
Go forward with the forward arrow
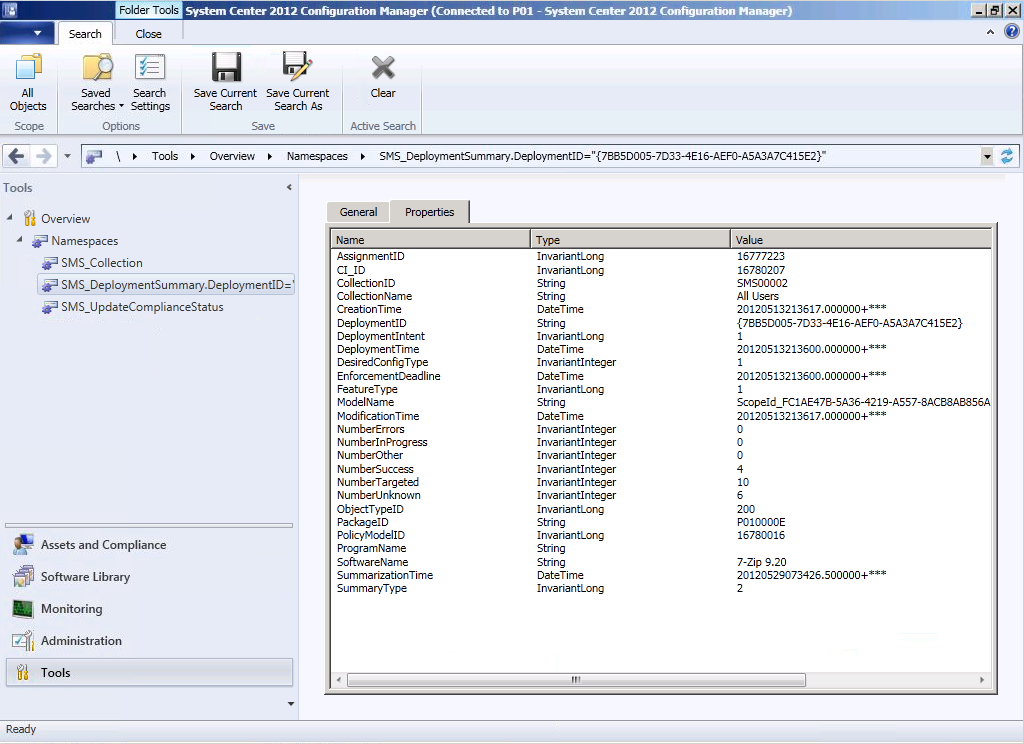(44, 156)
